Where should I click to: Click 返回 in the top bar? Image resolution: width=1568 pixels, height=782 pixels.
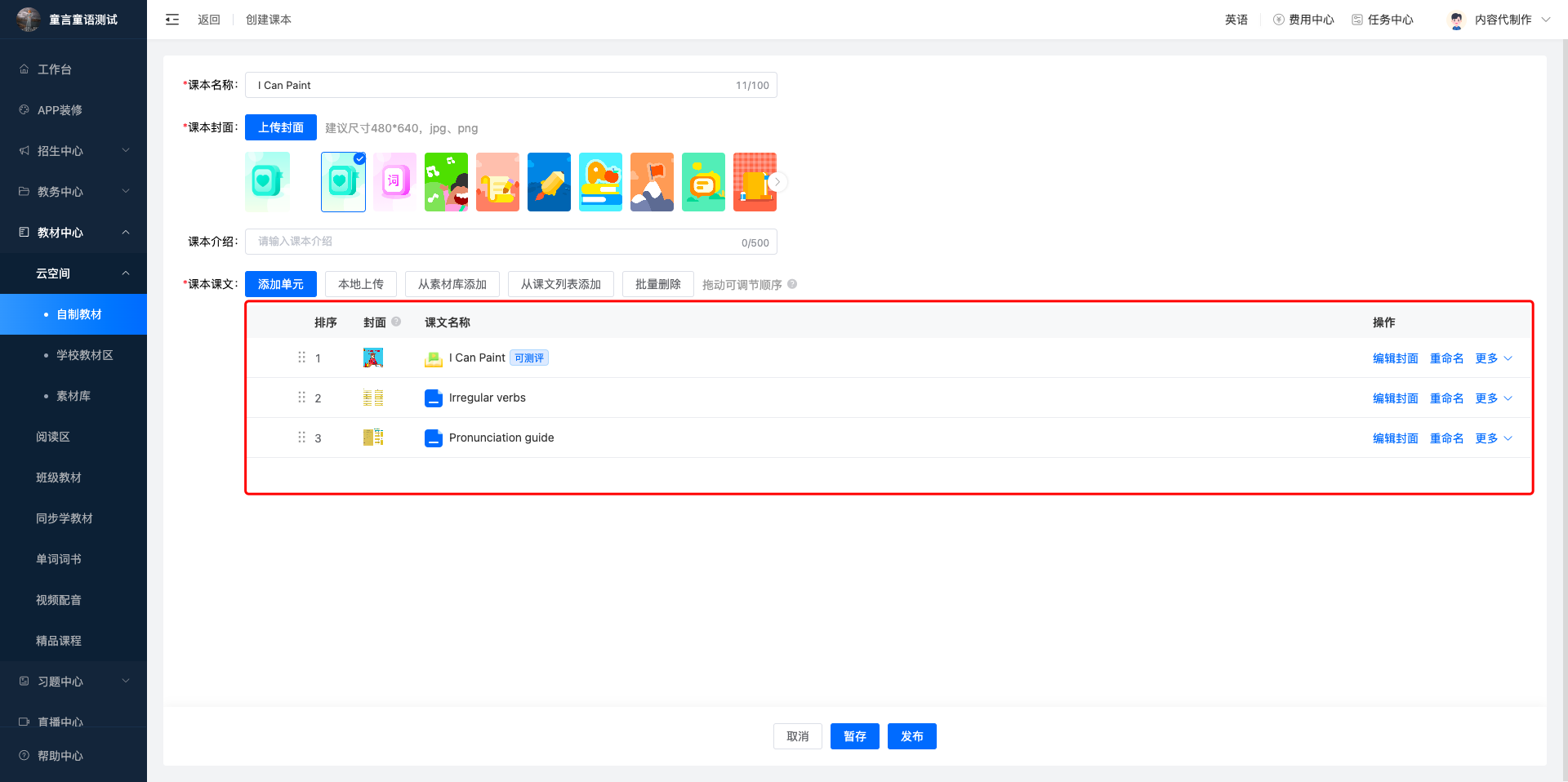coord(209,19)
